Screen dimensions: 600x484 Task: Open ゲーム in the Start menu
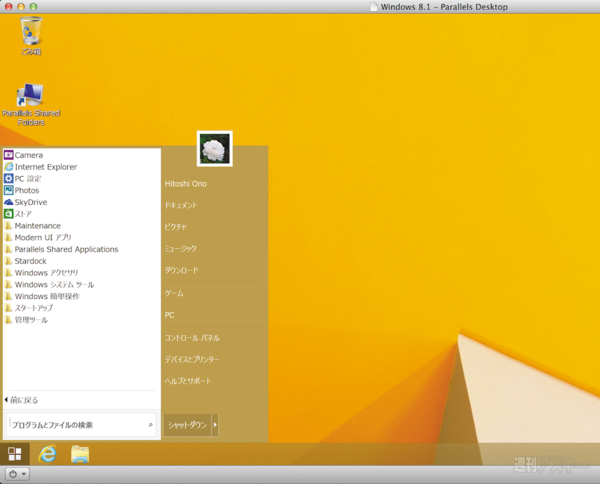[x=174, y=293]
